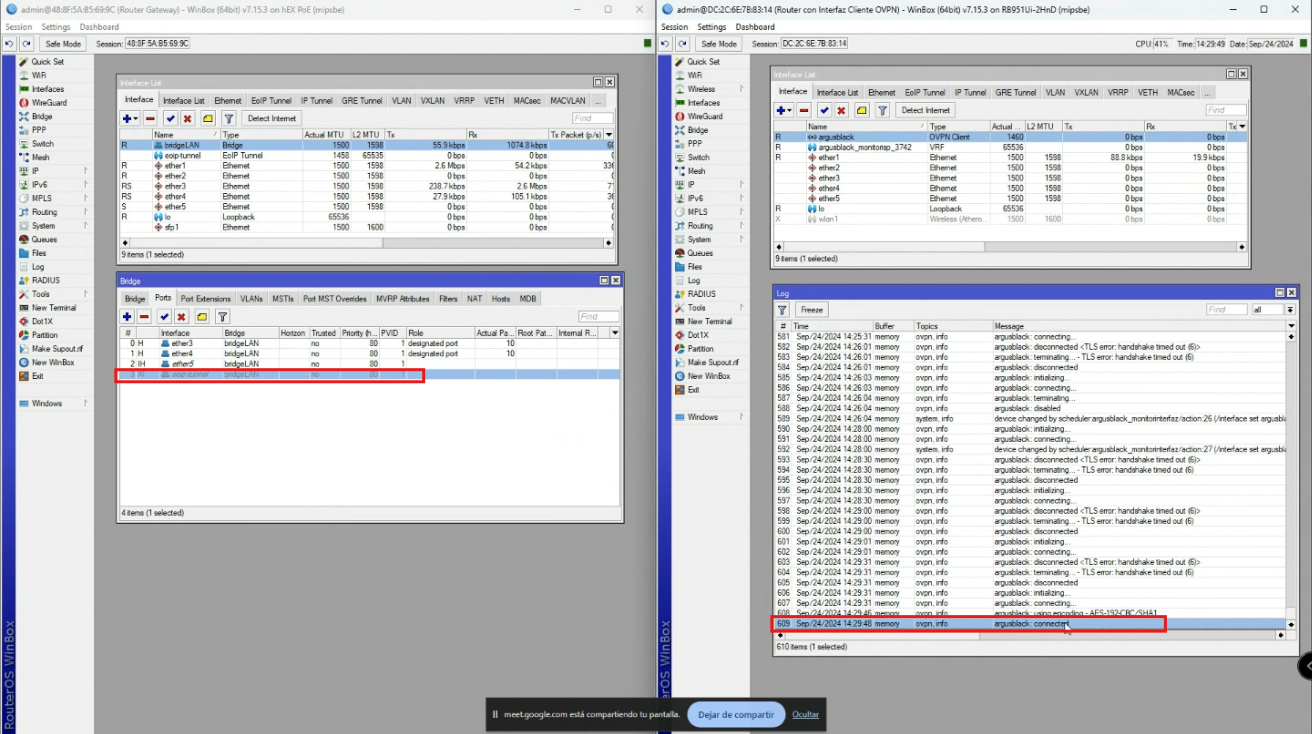Click blue plus add in Bridge Ports toolbar
The width and height of the screenshot is (1312, 734).
tap(127, 317)
